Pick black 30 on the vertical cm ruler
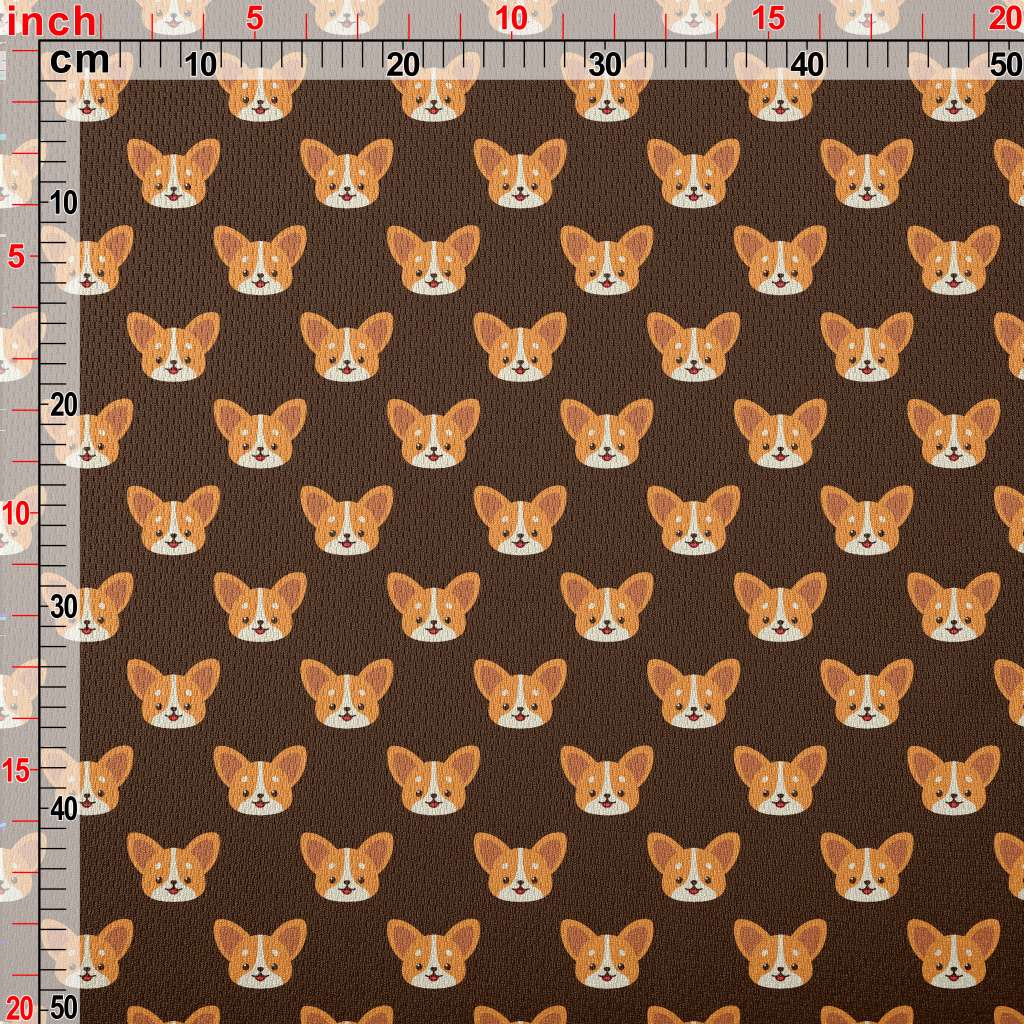 [63, 608]
